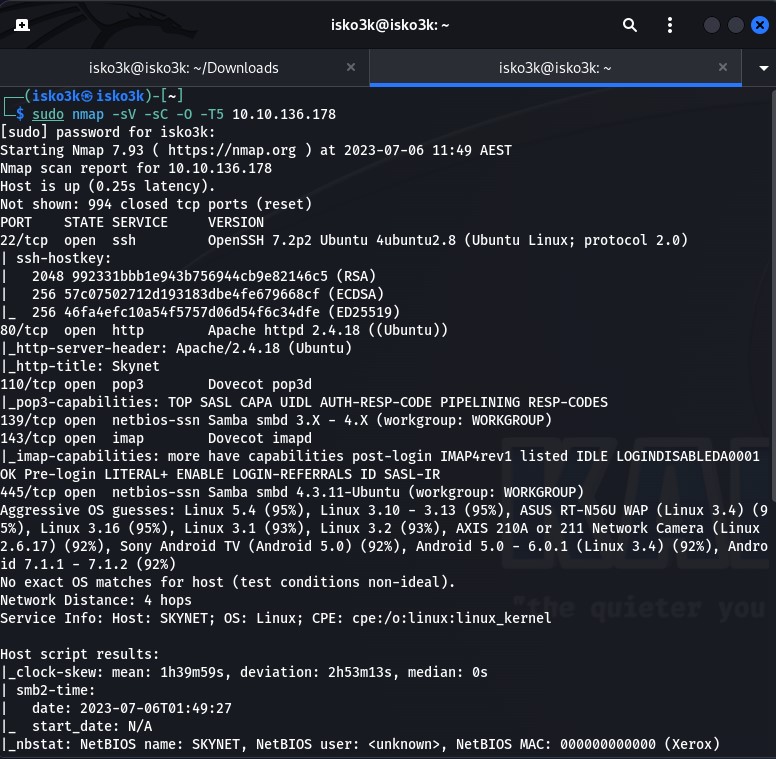The image size is (776, 759).
Task: Click the 445/tcp Samba smbd line
Action: click(292, 492)
